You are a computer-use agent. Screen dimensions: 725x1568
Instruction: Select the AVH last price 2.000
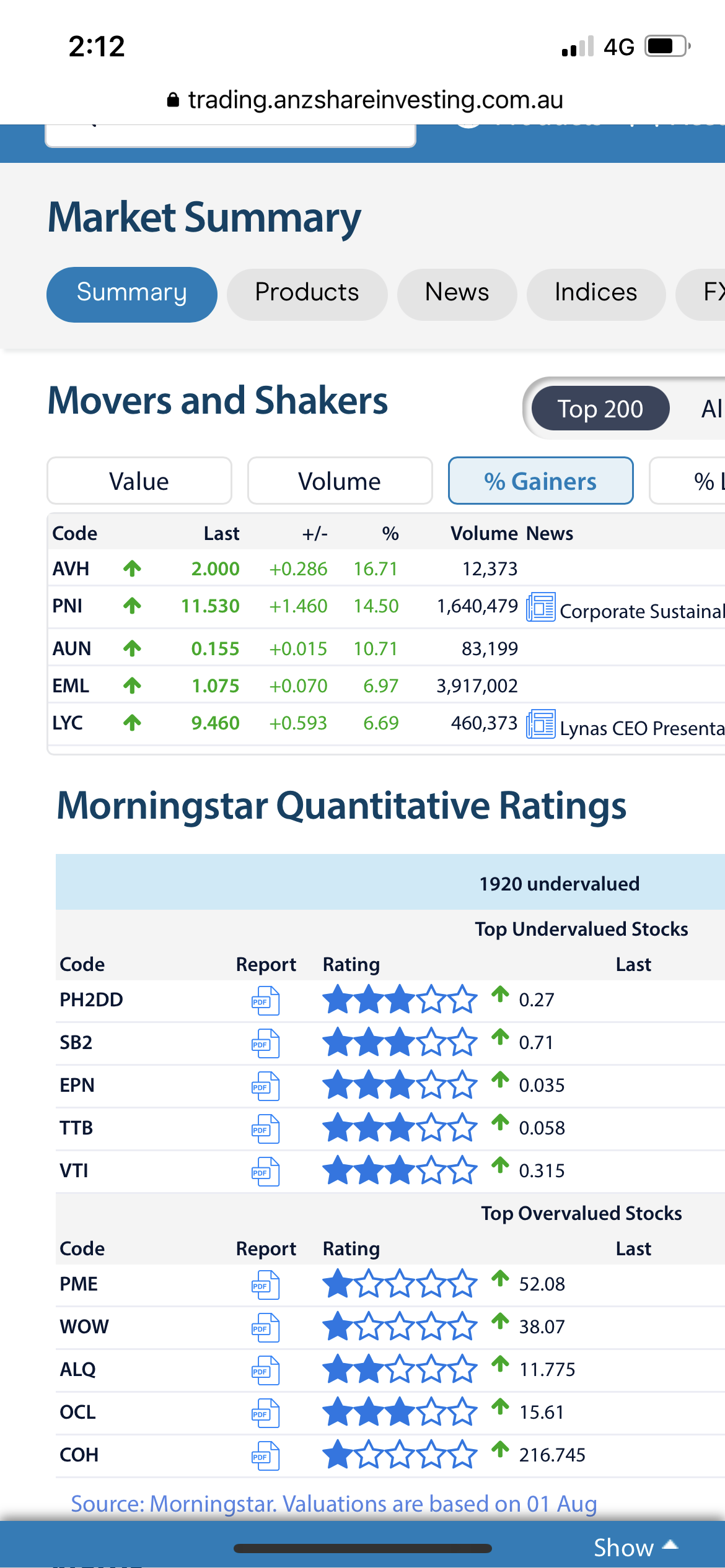(x=216, y=568)
